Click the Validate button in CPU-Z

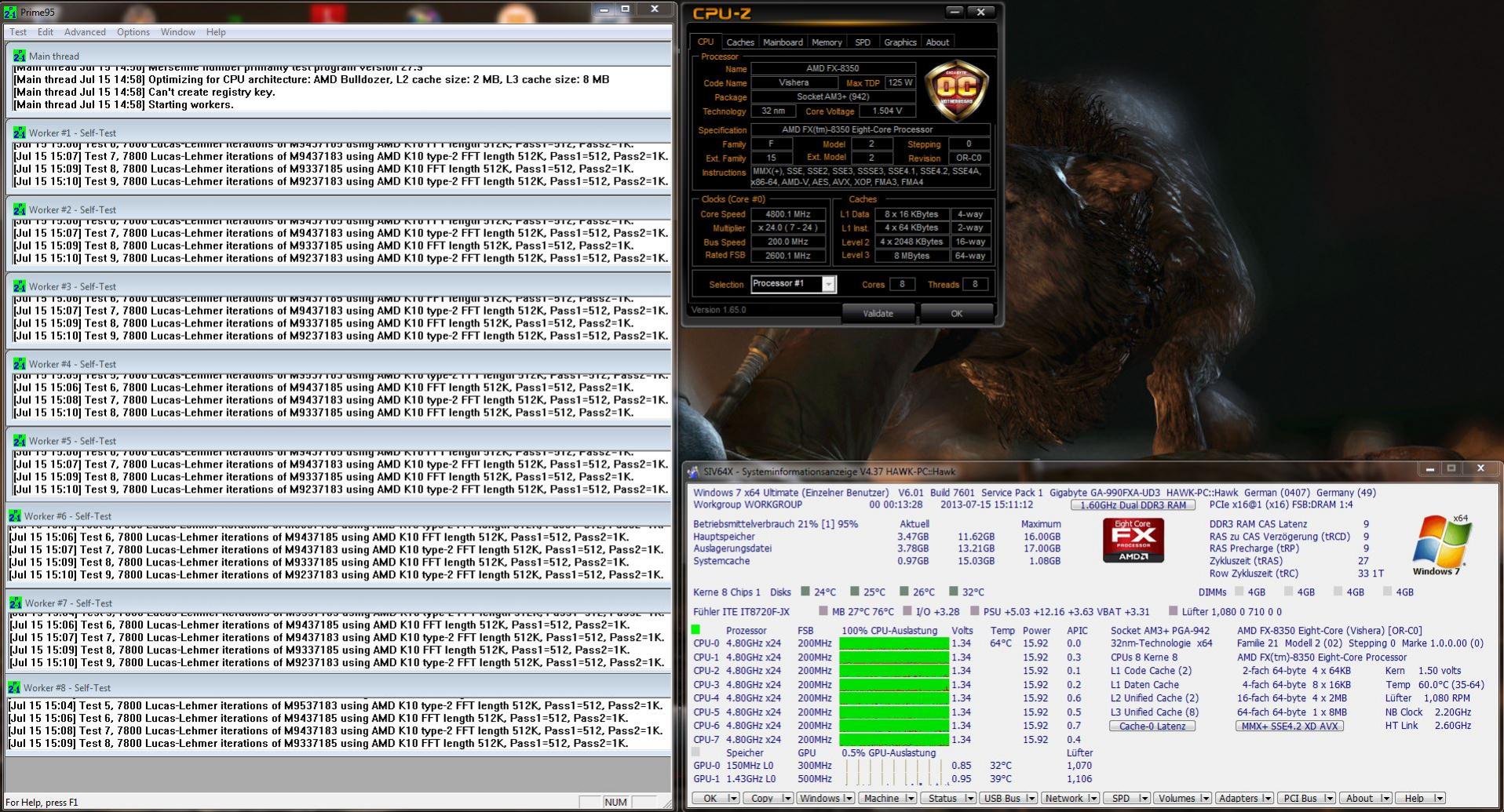[x=878, y=313]
